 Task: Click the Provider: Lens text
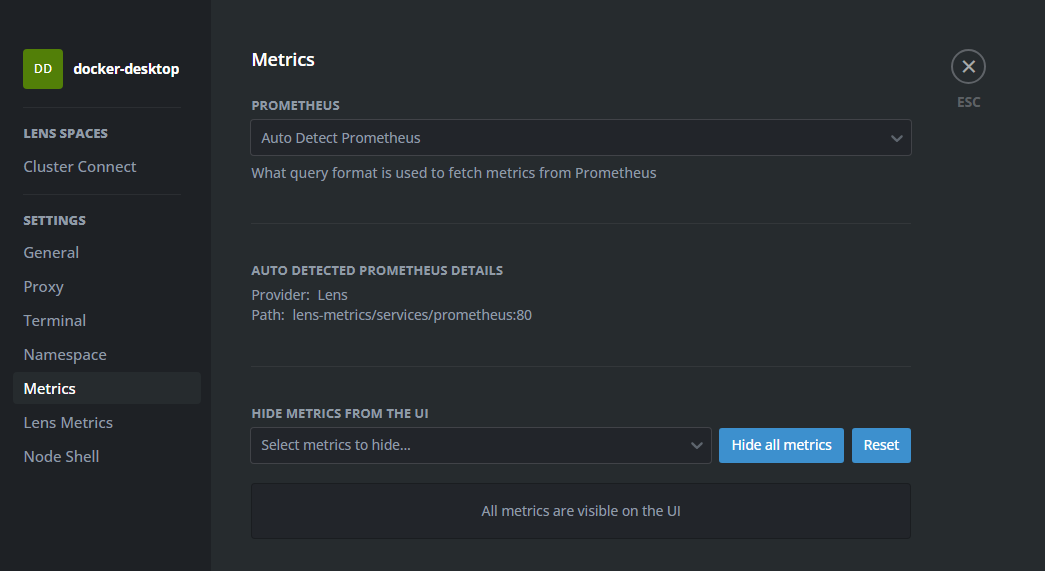299,294
